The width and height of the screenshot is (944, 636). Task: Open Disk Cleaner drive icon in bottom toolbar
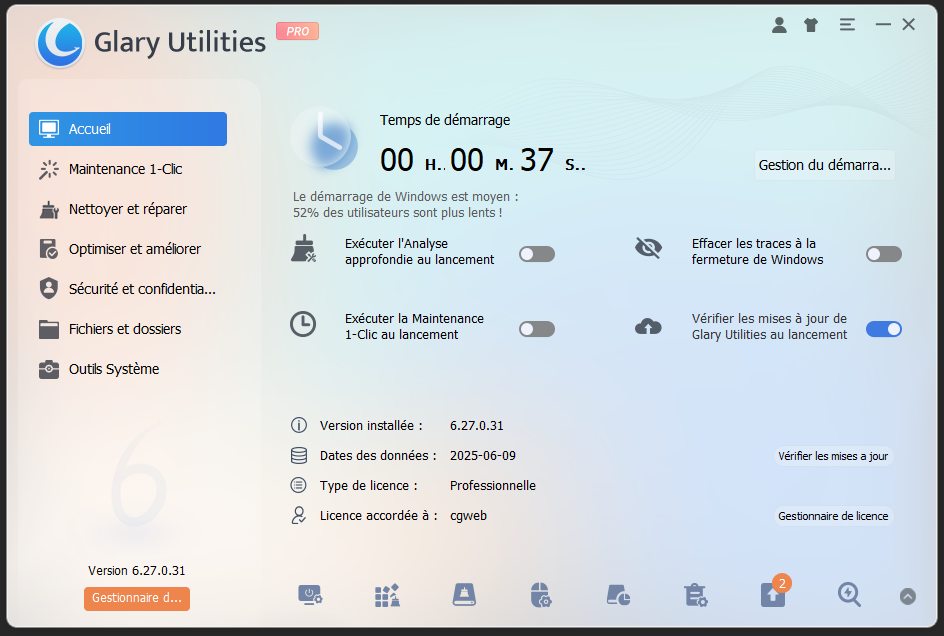(x=464, y=595)
